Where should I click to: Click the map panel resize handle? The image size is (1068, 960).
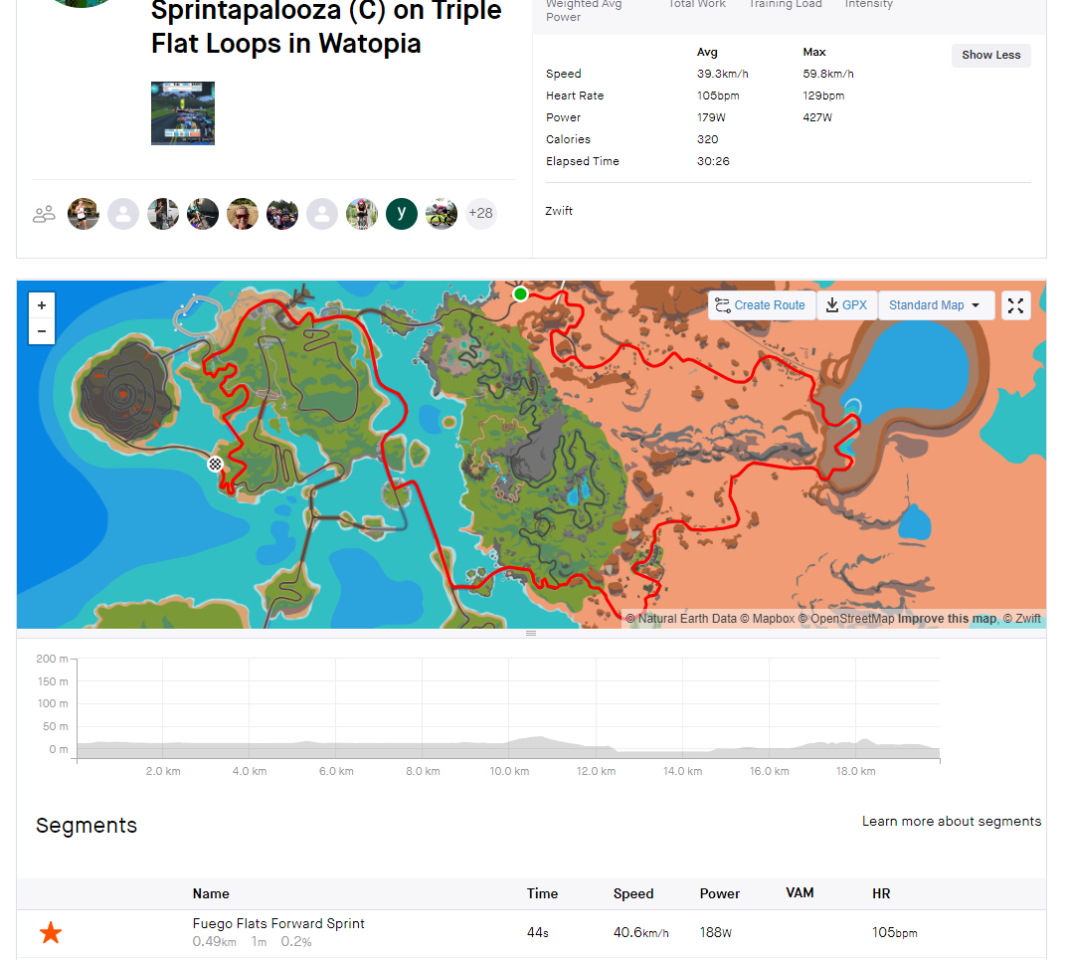tap(531, 633)
